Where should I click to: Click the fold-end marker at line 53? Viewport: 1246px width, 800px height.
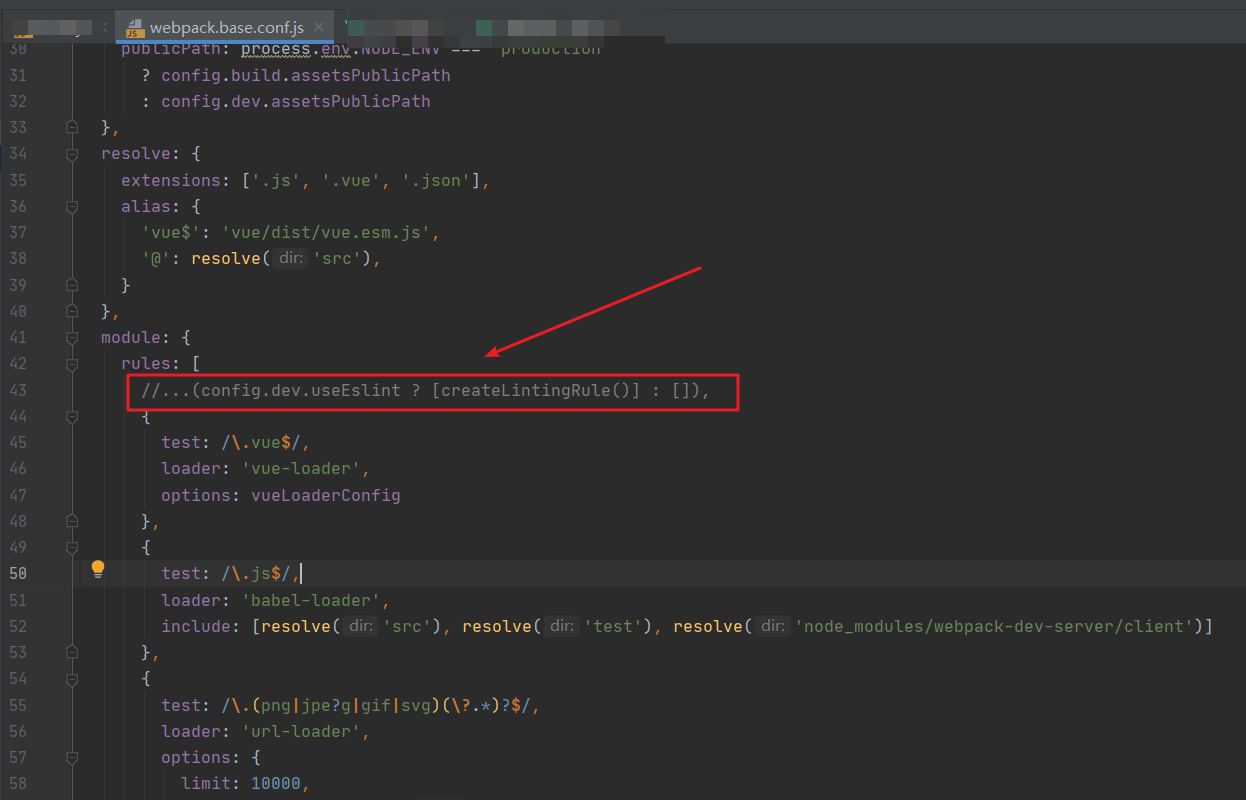(x=71, y=651)
